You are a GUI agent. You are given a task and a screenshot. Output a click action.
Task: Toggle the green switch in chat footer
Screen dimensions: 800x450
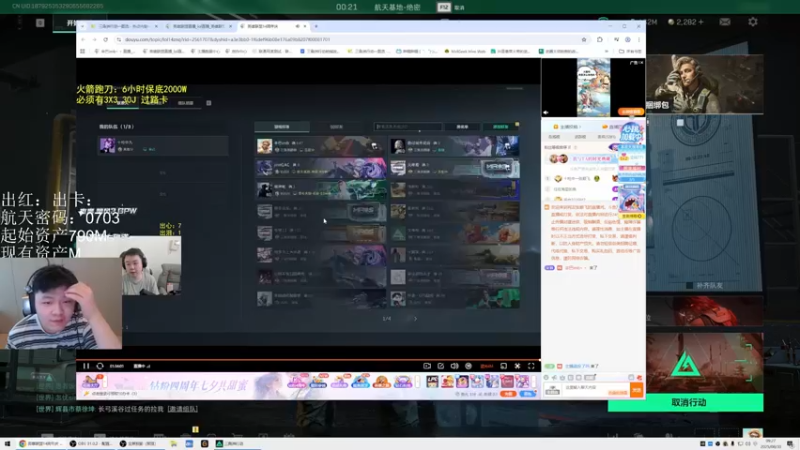[x=549, y=366]
